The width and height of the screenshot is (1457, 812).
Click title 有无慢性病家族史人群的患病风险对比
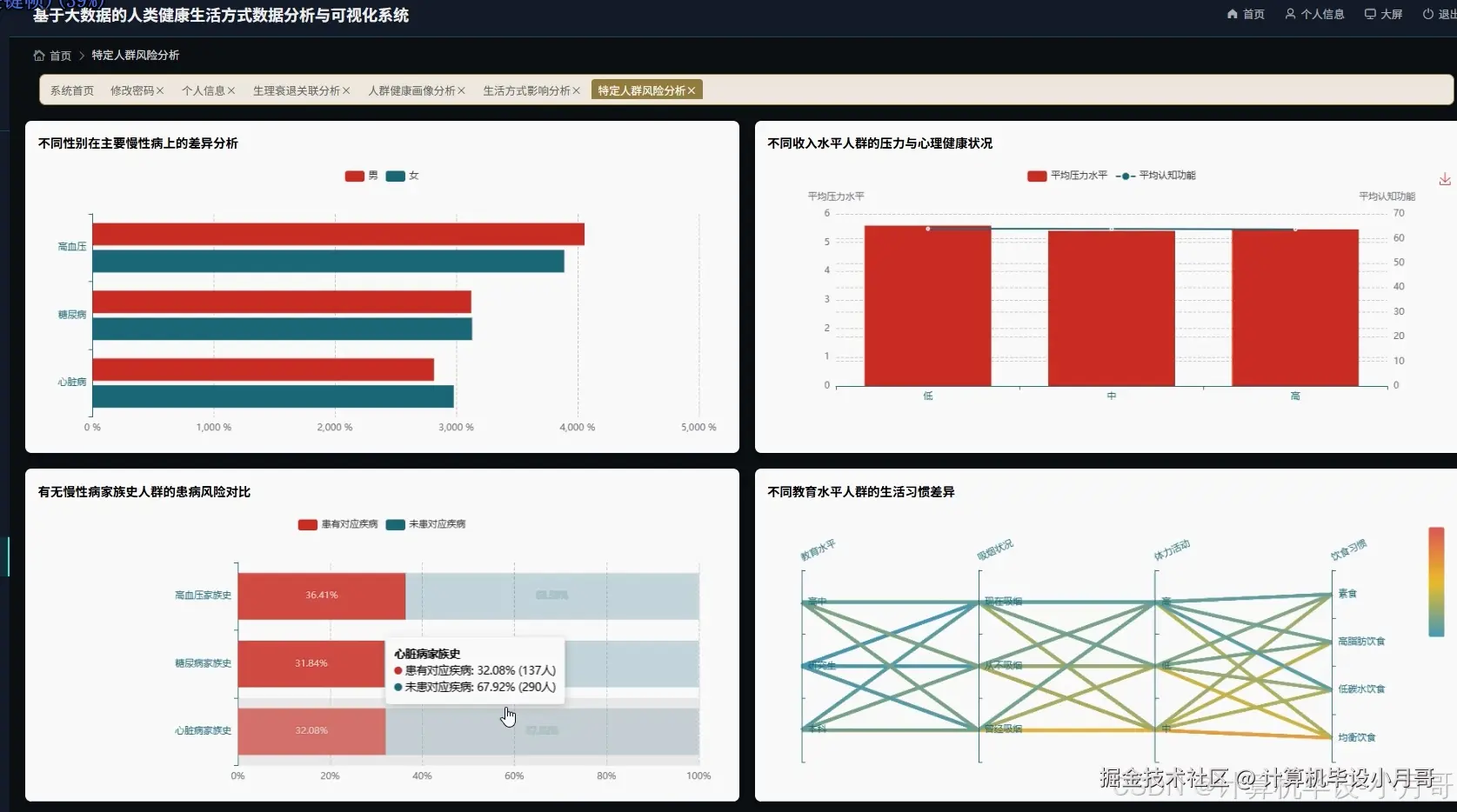pos(144,492)
